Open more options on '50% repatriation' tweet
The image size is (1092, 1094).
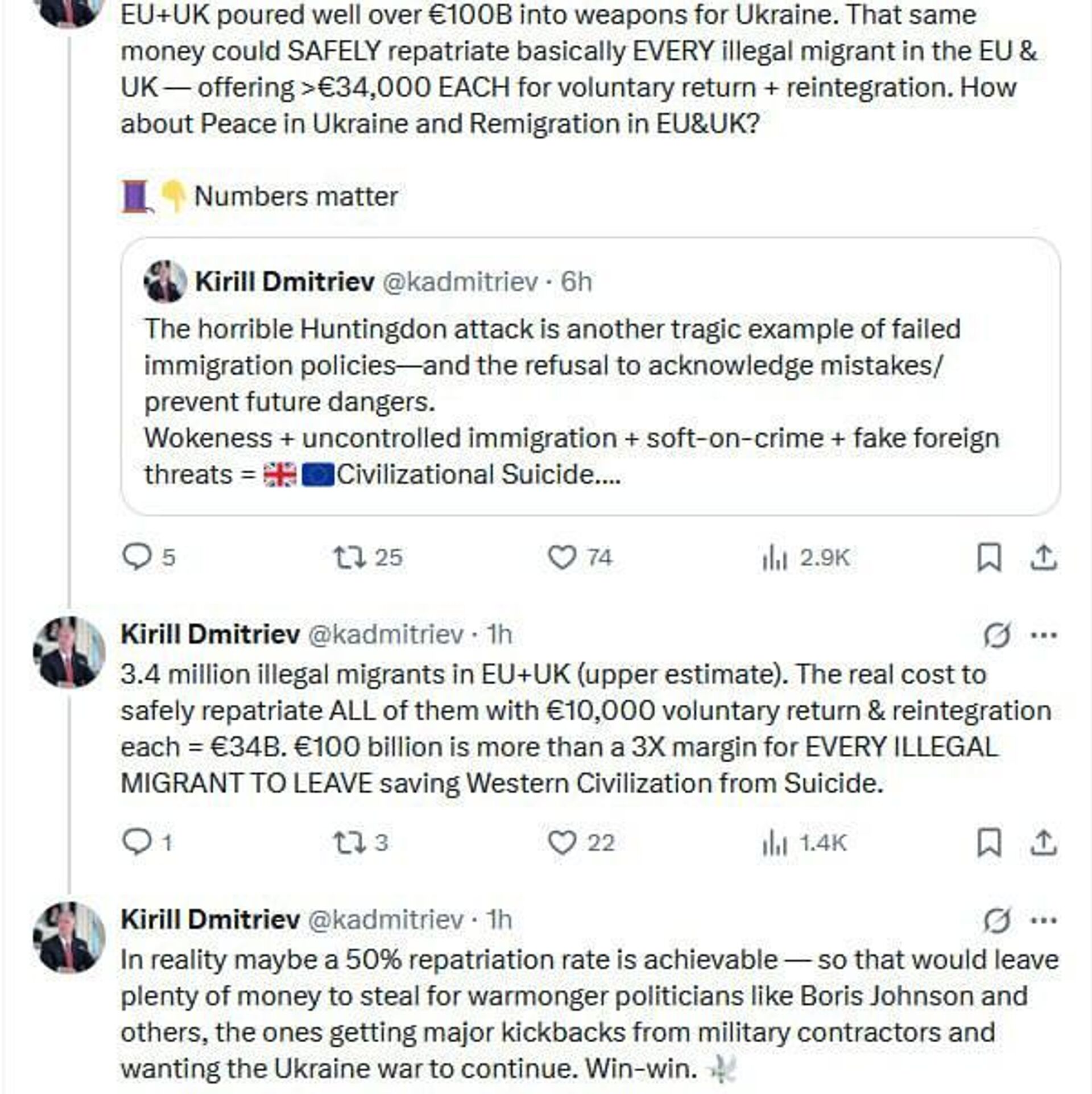pyautogui.click(x=1044, y=920)
